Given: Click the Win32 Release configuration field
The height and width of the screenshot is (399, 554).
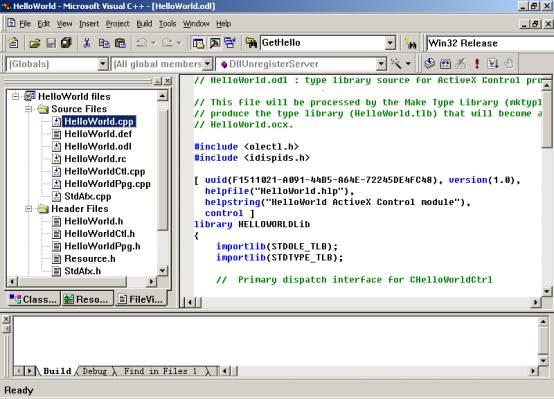Looking at the screenshot, I should tap(490, 43).
